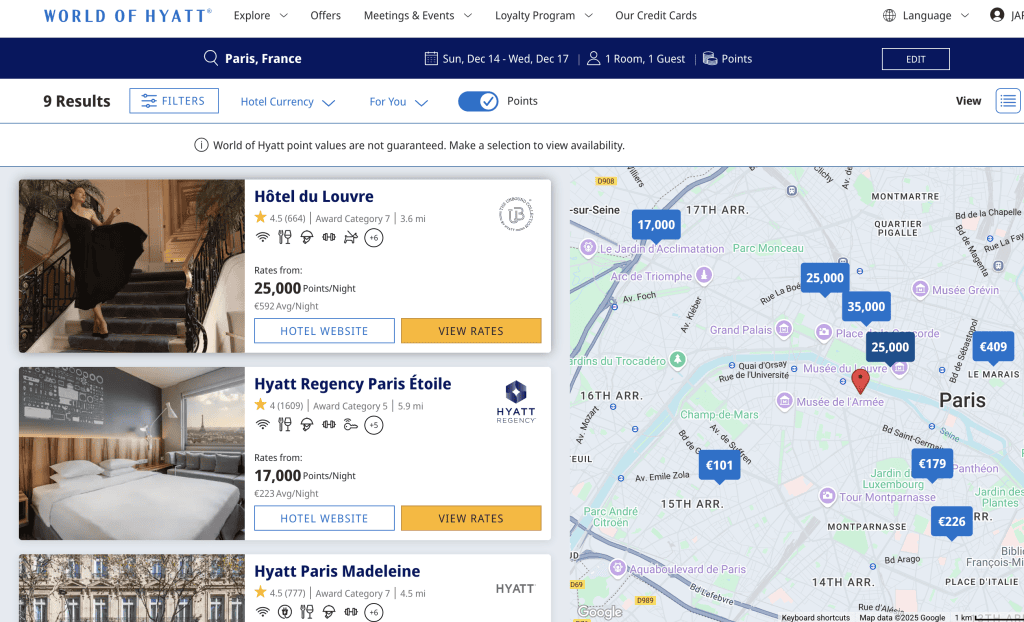Show Hyatt Regency Étoile +5 more amenities
The image size is (1024, 622).
click(x=374, y=425)
